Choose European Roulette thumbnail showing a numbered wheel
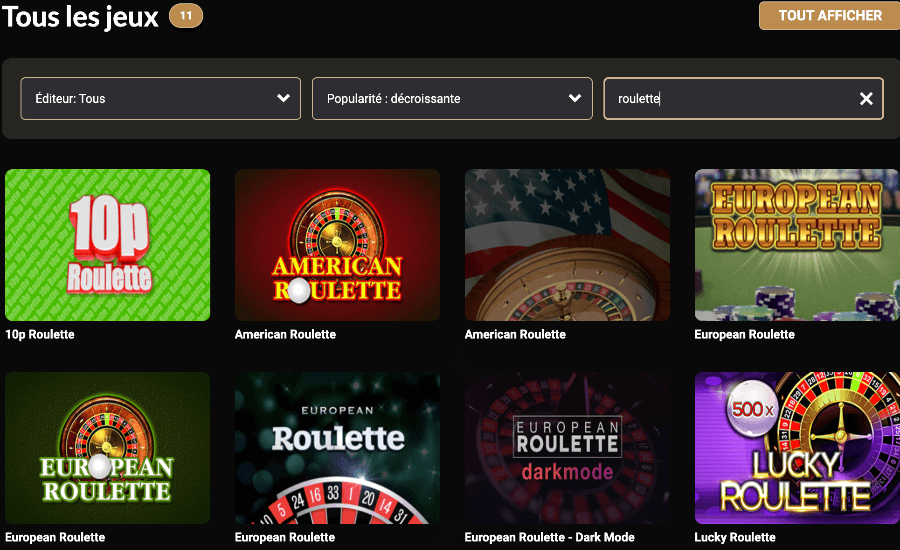The image size is (900, 550). tap(338, 448)
